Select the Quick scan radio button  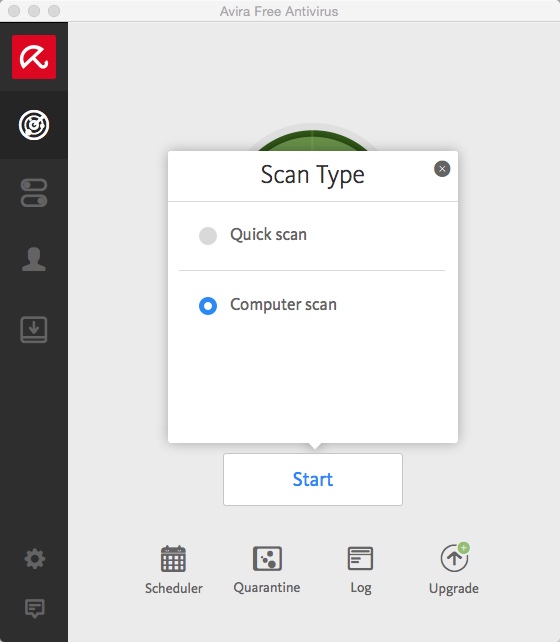click(x=208, y=236)
